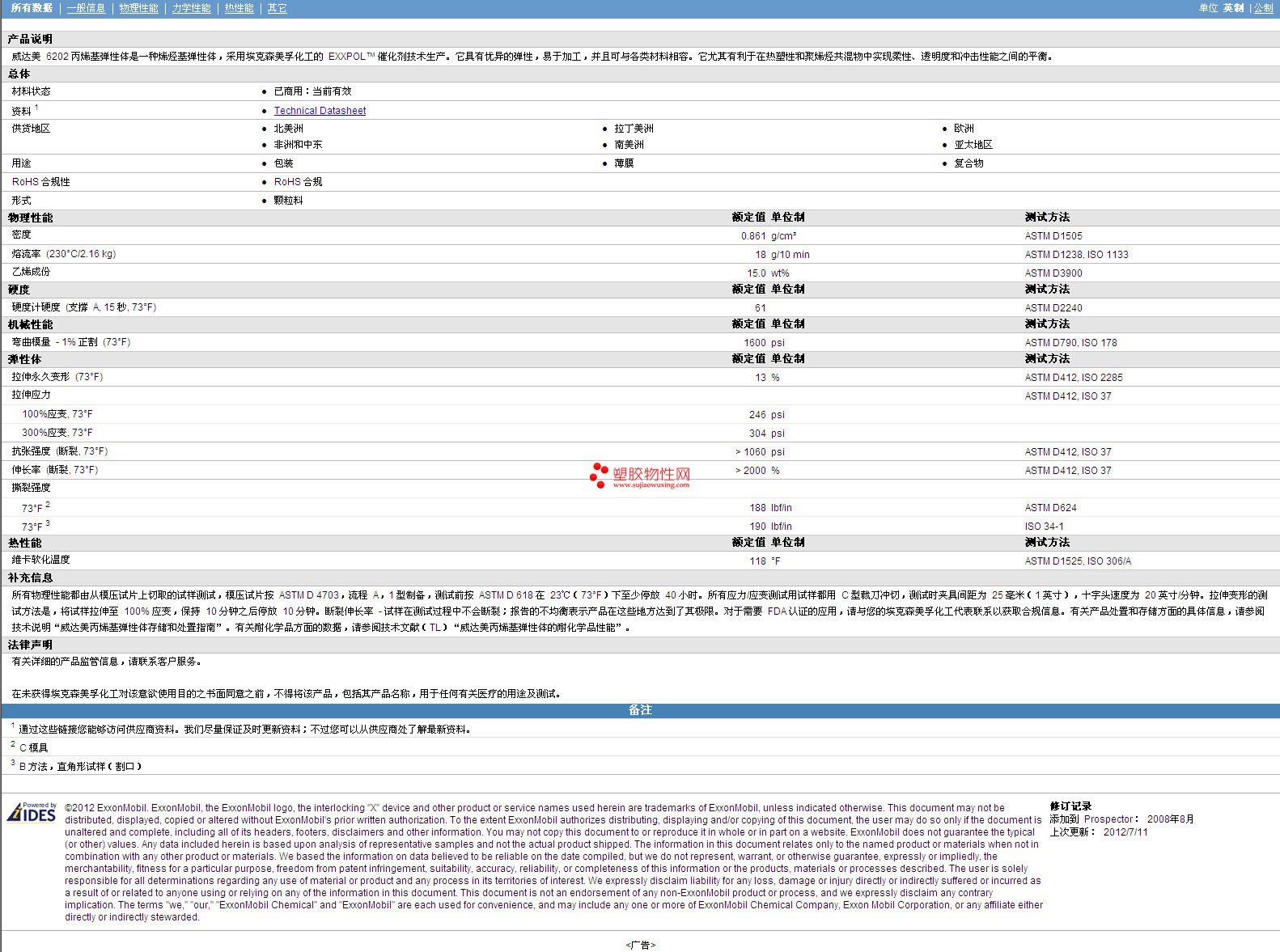Click the 复合物 usage entry
The height and width of the screenshot is (952, 1280).
968,163
